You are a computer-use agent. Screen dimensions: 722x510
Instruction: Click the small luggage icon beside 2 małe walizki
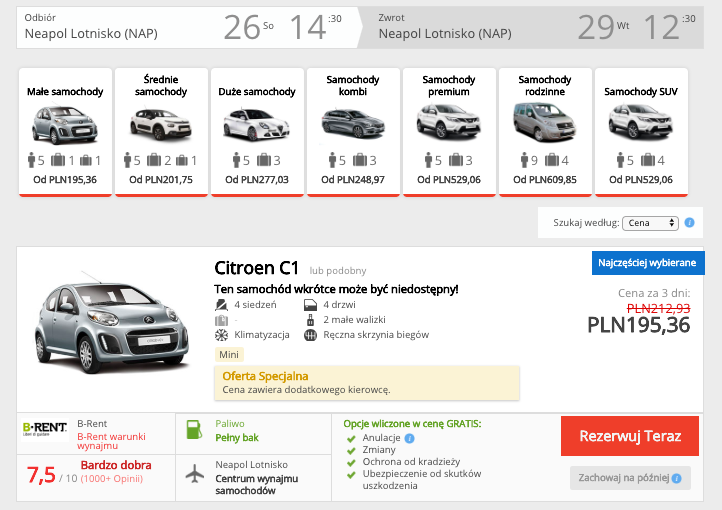[x=310, y=319]
